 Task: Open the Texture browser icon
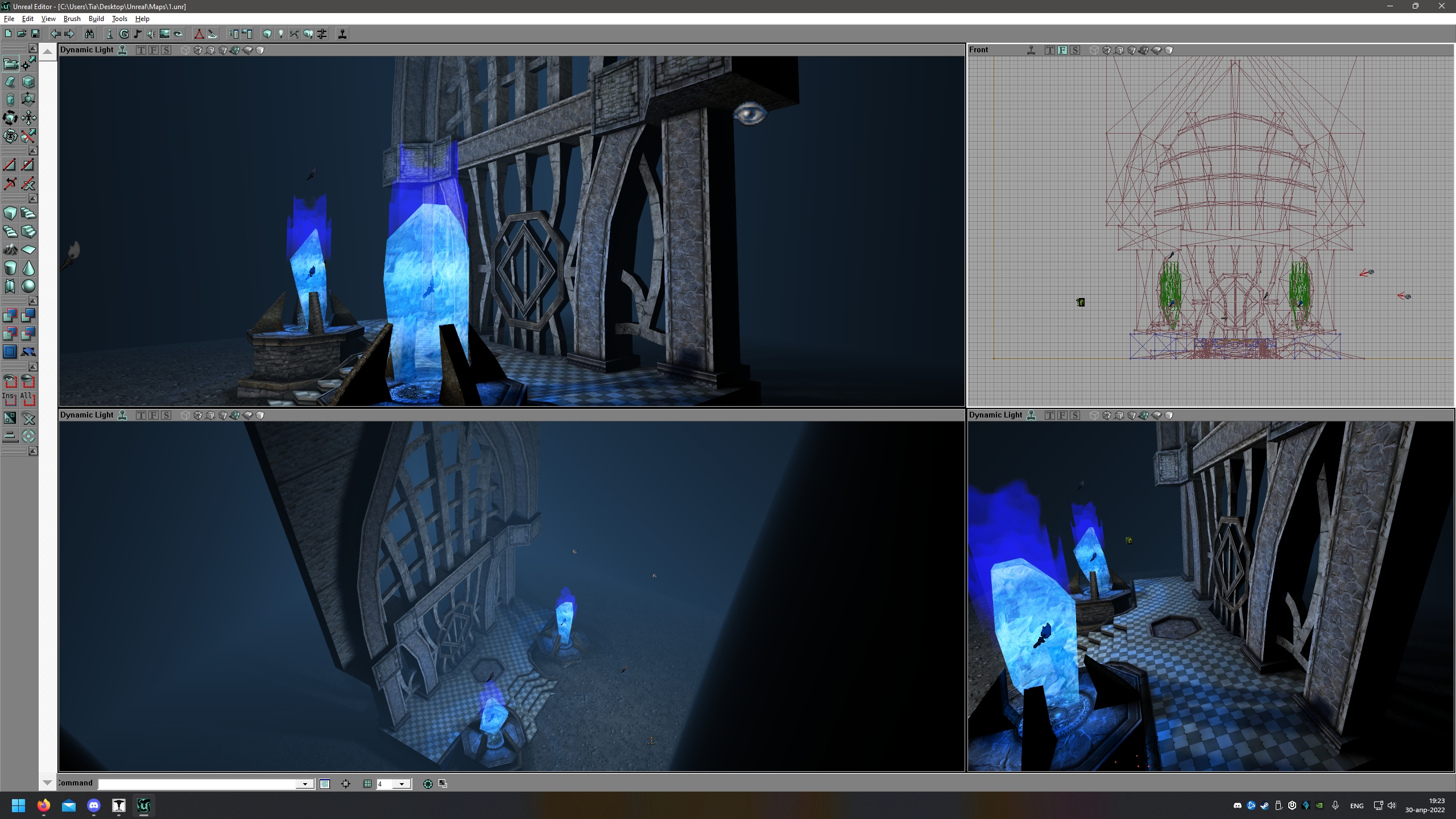165,34
